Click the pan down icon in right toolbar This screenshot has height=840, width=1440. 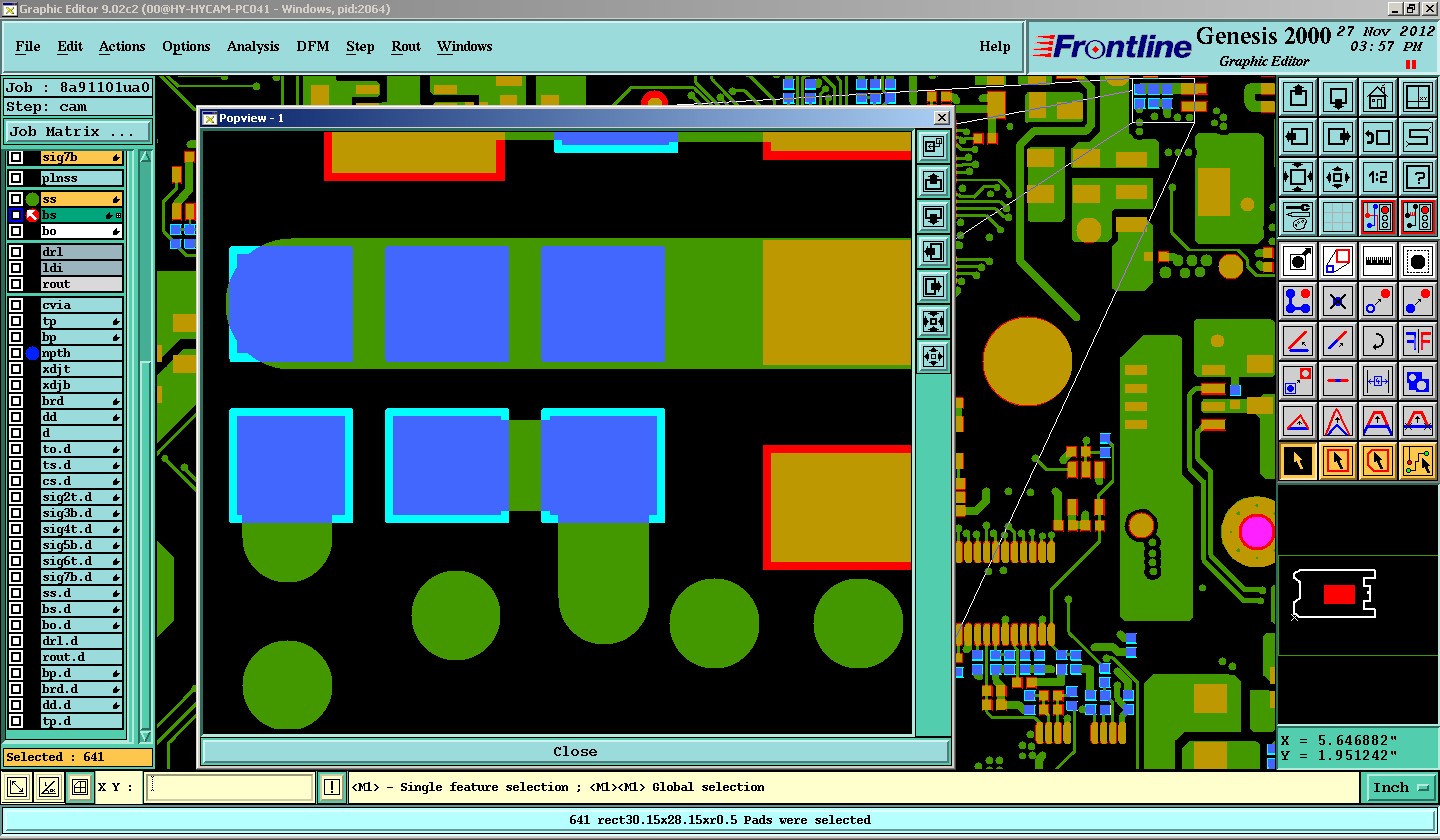point(1338,97)
